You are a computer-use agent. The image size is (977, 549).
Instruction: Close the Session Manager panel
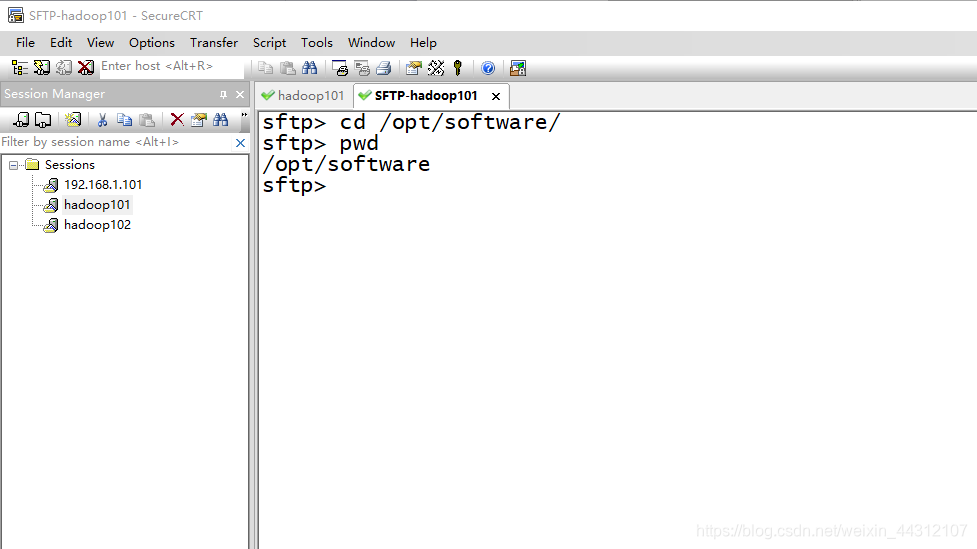(240, 95)
